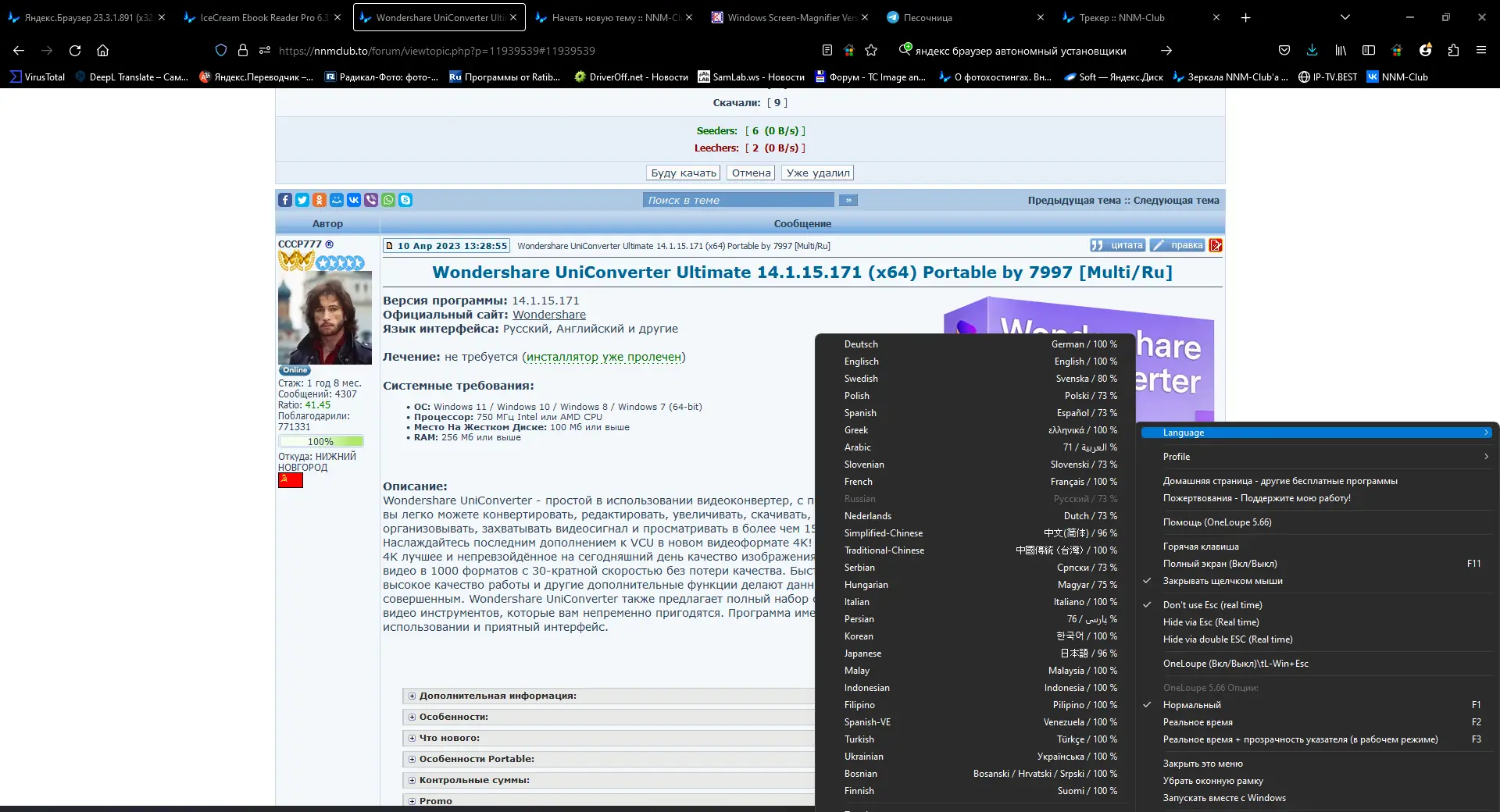
Task: Click the tracking protection shield icon
Action: (x=221, y=50)
